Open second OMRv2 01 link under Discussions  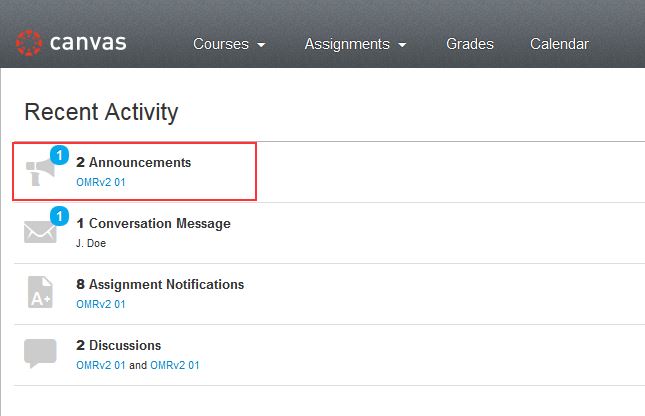[x=175, y=365]
